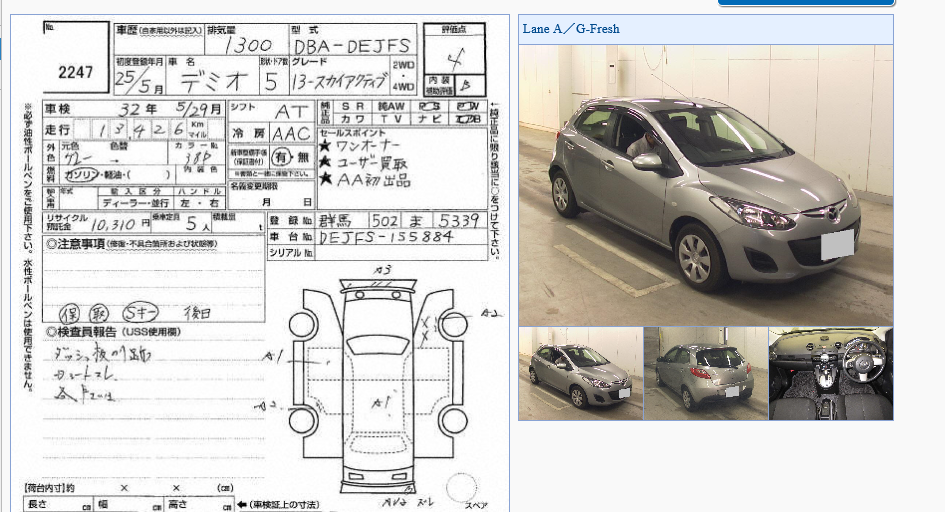Click the main silver Demio photo
The height and width of the screenshot is (512, 945).
(x=706, y=186)
